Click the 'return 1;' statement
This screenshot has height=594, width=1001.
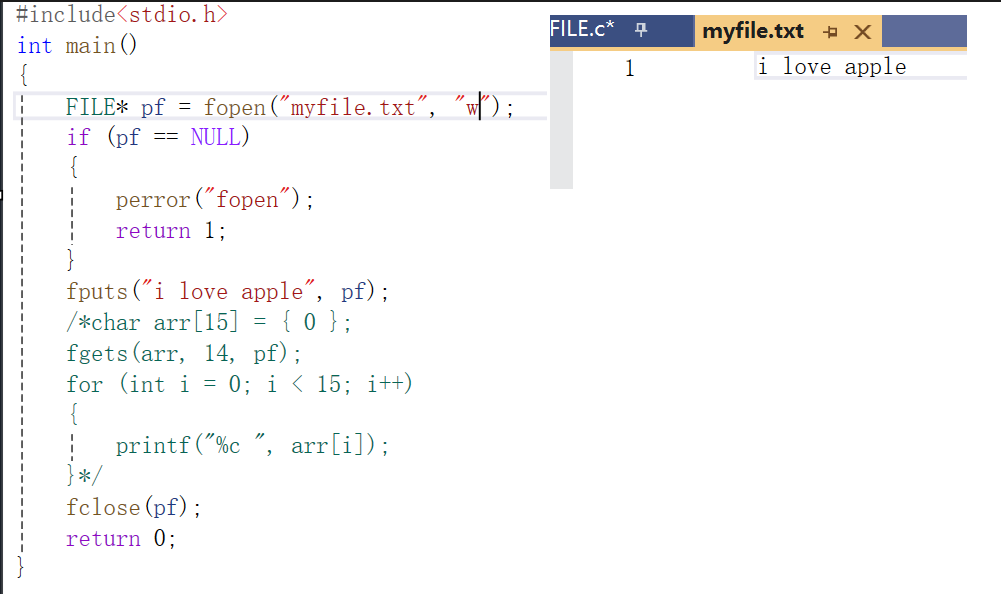(x=171, y=231)
